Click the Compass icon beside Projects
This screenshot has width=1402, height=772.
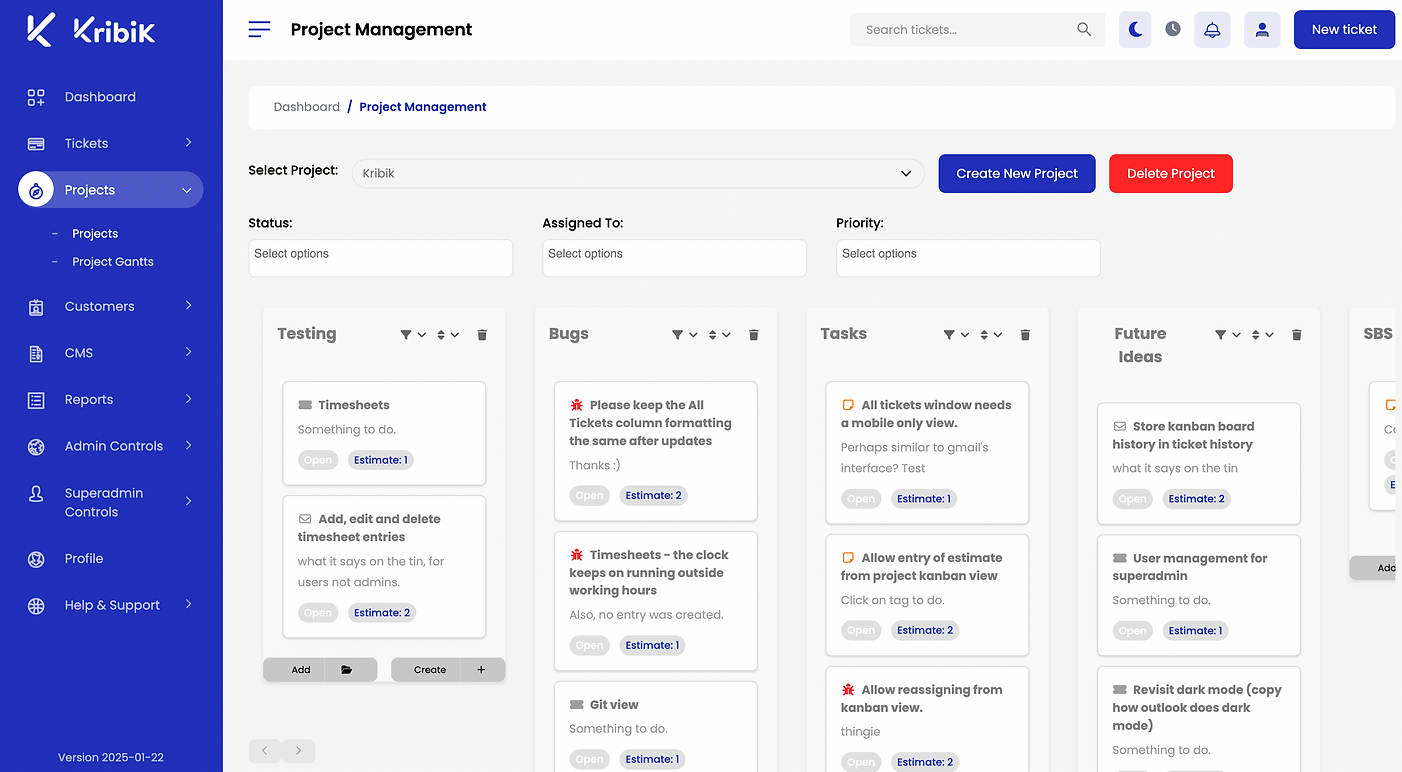(x=36, y=190)
